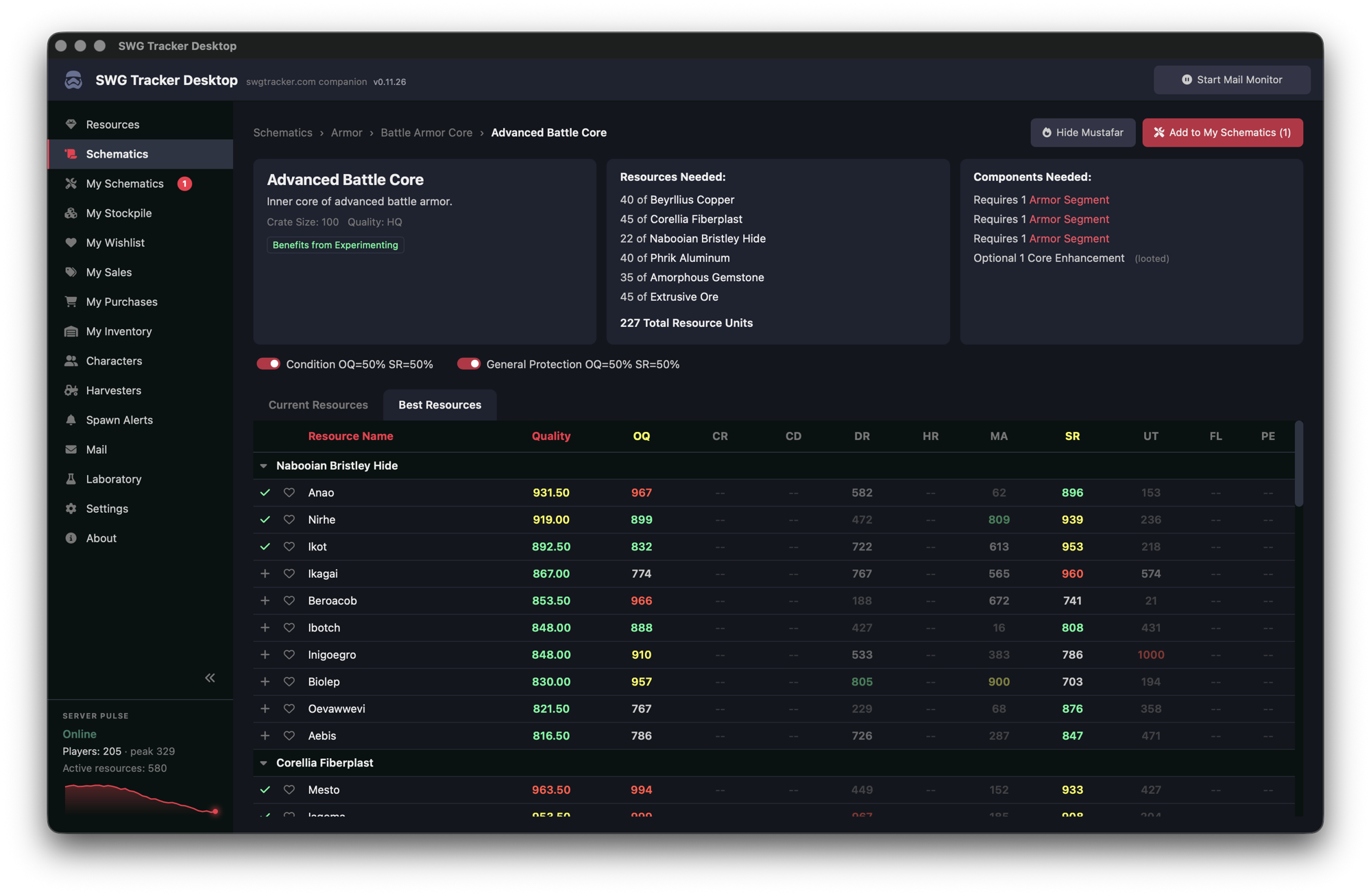This screenshot has height=896, width=1371.
Task: Sort table by Quality column
Action: (550, 435)
